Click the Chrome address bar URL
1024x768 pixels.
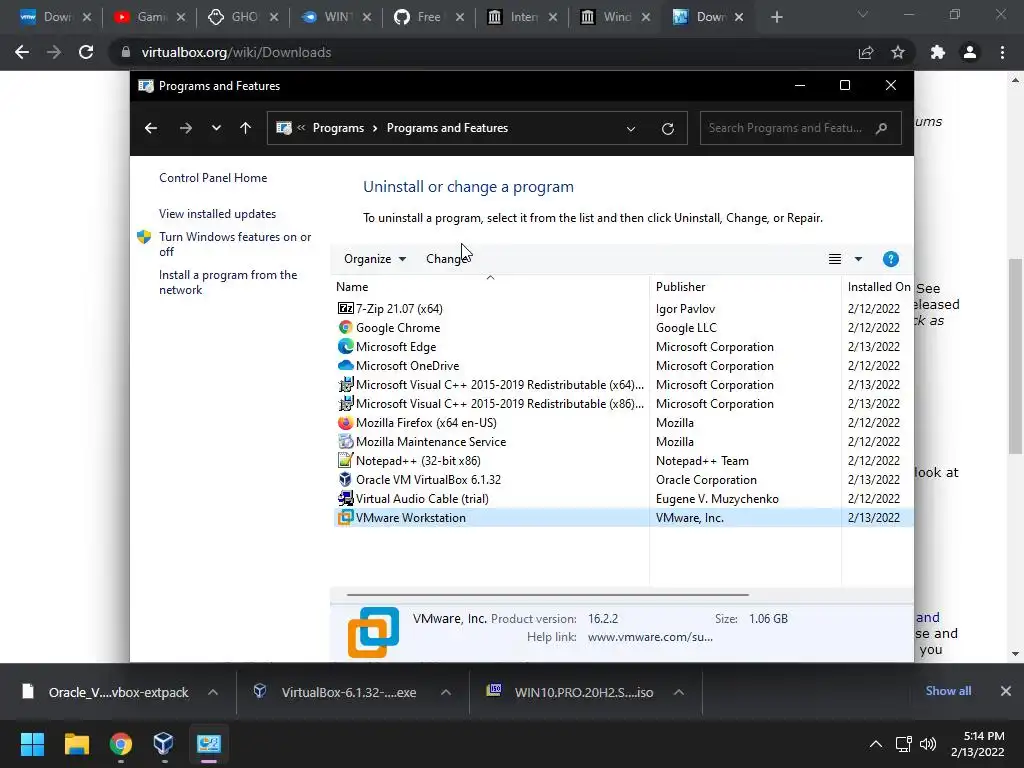coord(236,52)
